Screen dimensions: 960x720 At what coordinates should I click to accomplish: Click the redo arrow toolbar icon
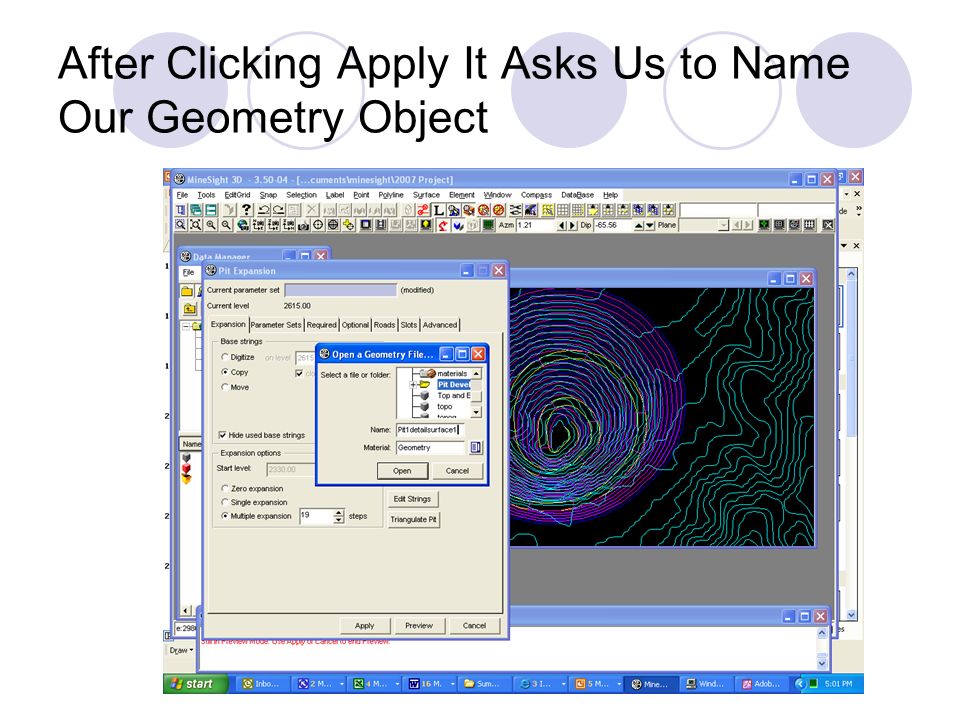pos(279,210)
